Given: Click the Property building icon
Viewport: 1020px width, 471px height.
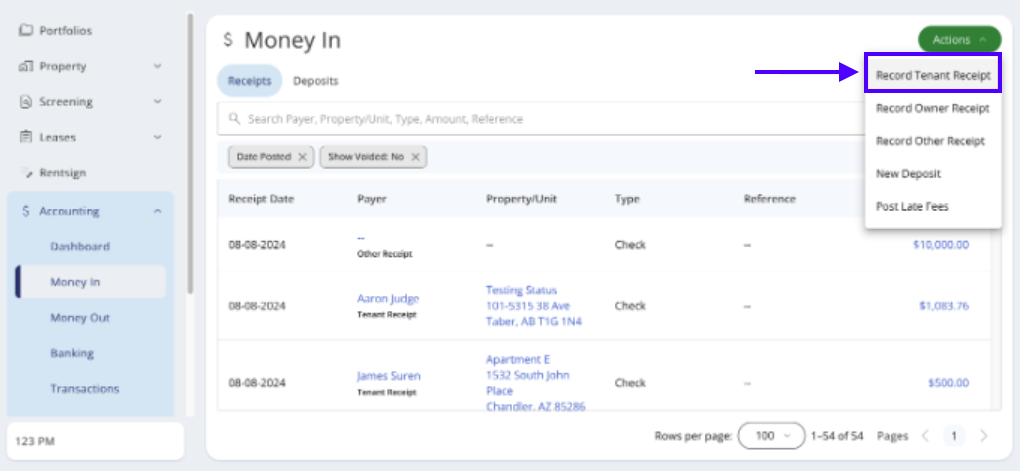Looking at the screenshot, I should pos(26,66).
